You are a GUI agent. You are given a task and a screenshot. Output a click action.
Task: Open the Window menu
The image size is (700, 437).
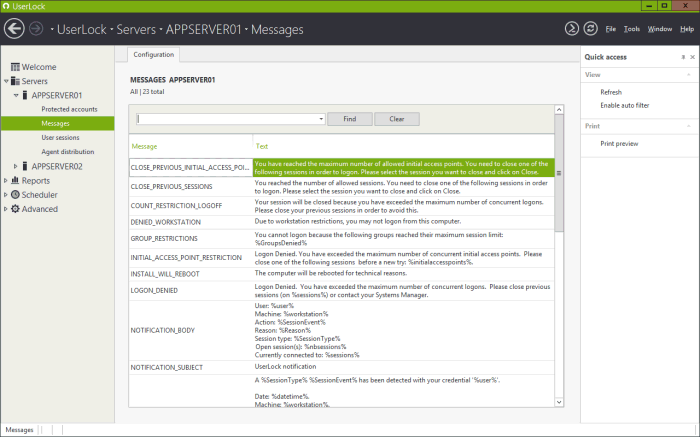(660, 29)
